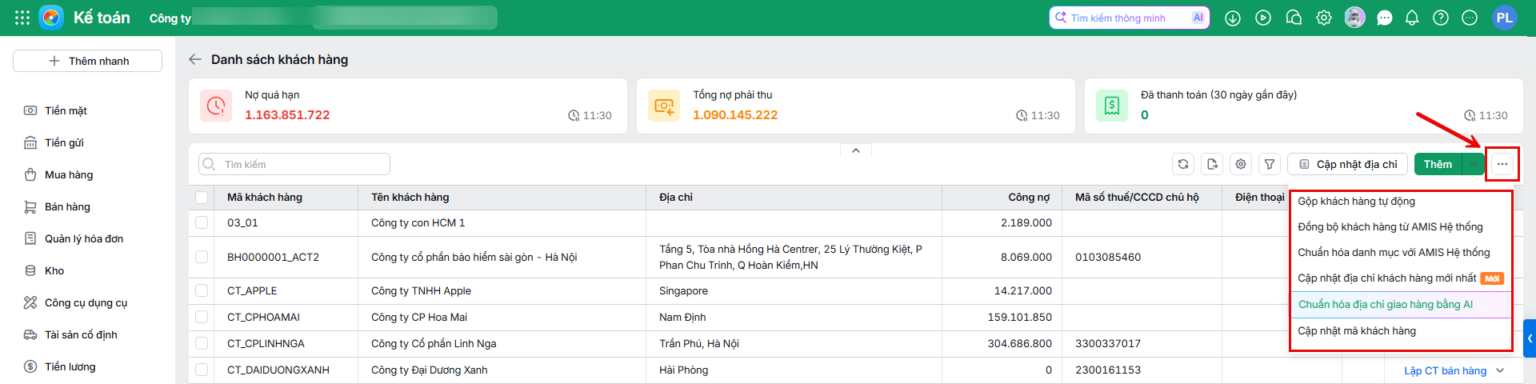Image resolution: width=1536 pixels, height=384 pixels.
Task: Click the Tên khách hàng column header
Action: pos(503,198)
